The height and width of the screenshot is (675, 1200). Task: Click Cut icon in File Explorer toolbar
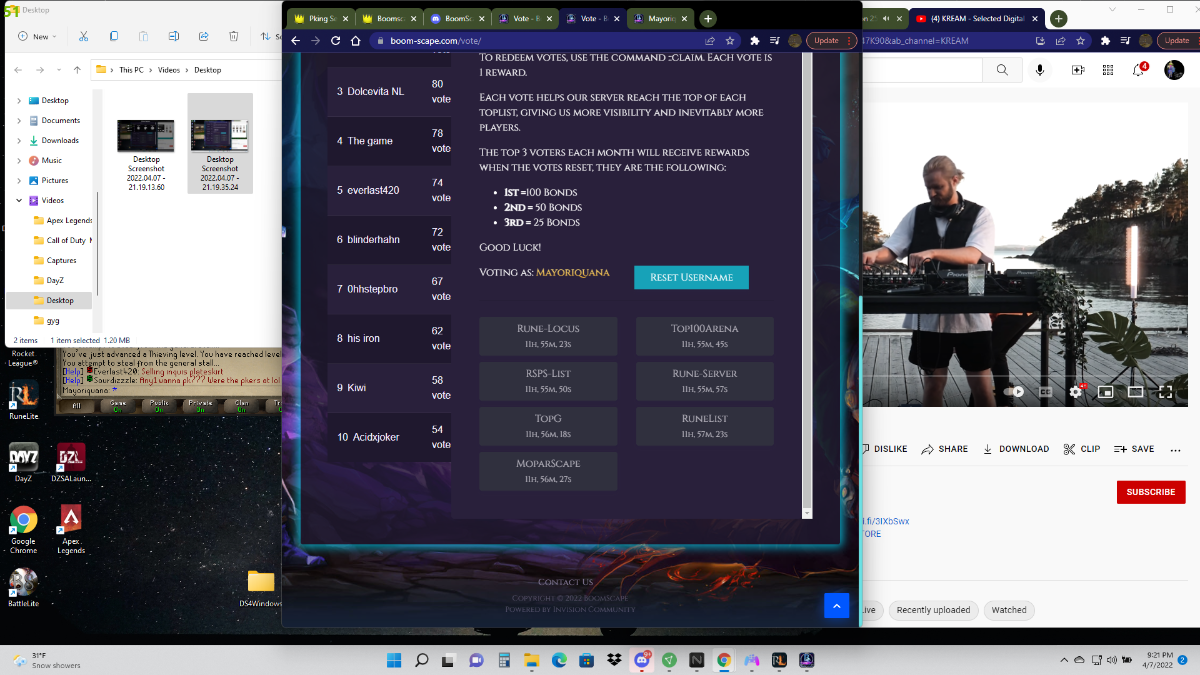(x=84, y=36)
